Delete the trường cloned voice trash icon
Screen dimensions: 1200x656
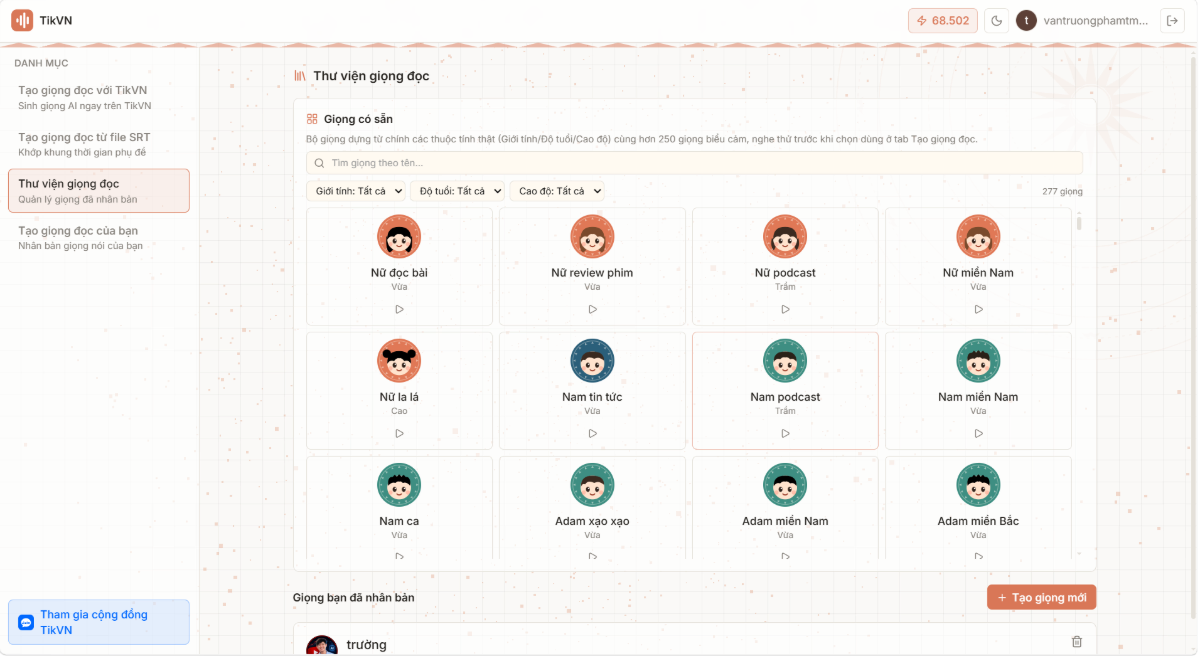pos(1077,642)
